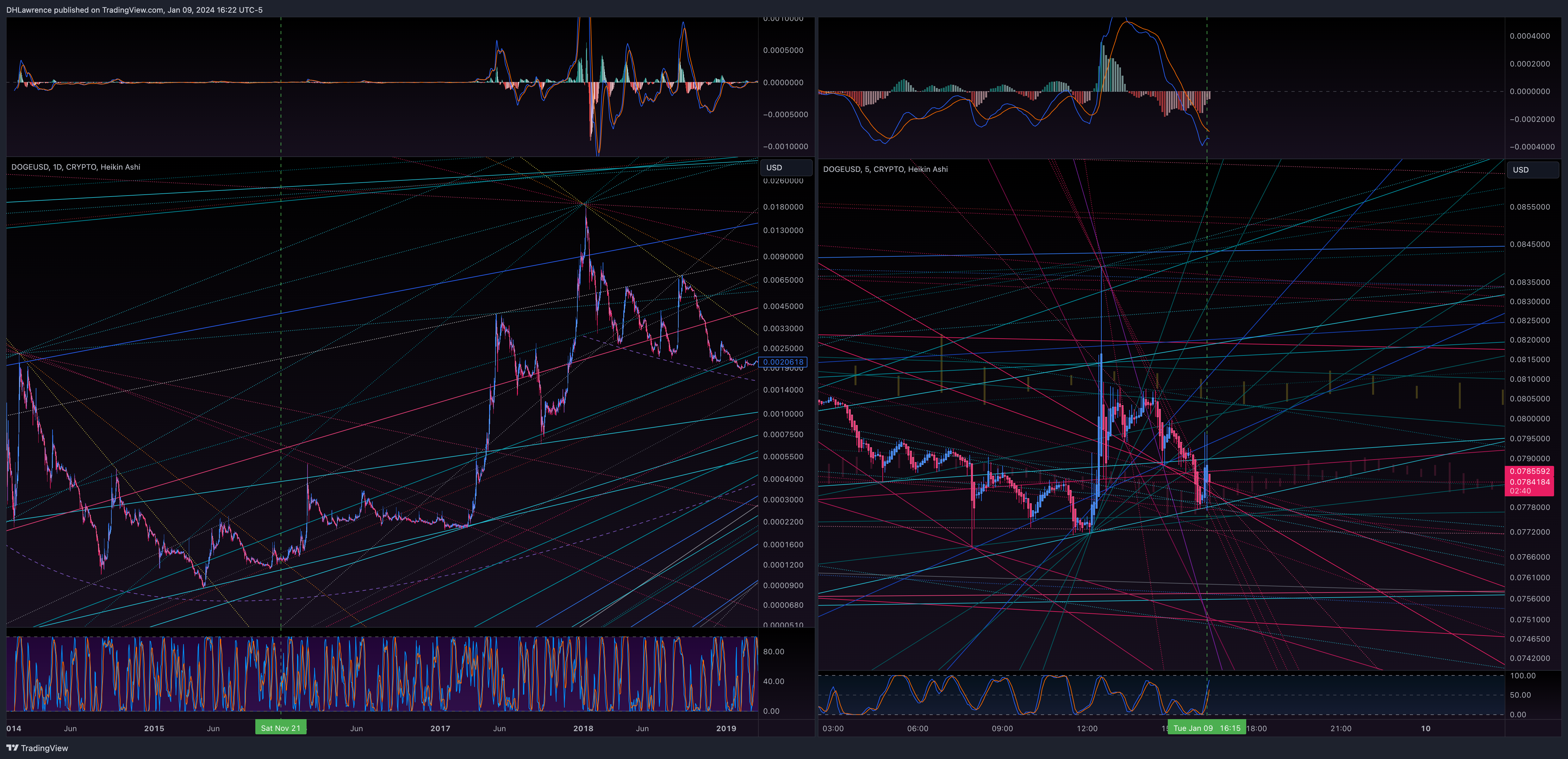This screenshot has width=1568, height=759.
Task: Open the USD currency selector on the 1D chart
Action: (785, 167)
